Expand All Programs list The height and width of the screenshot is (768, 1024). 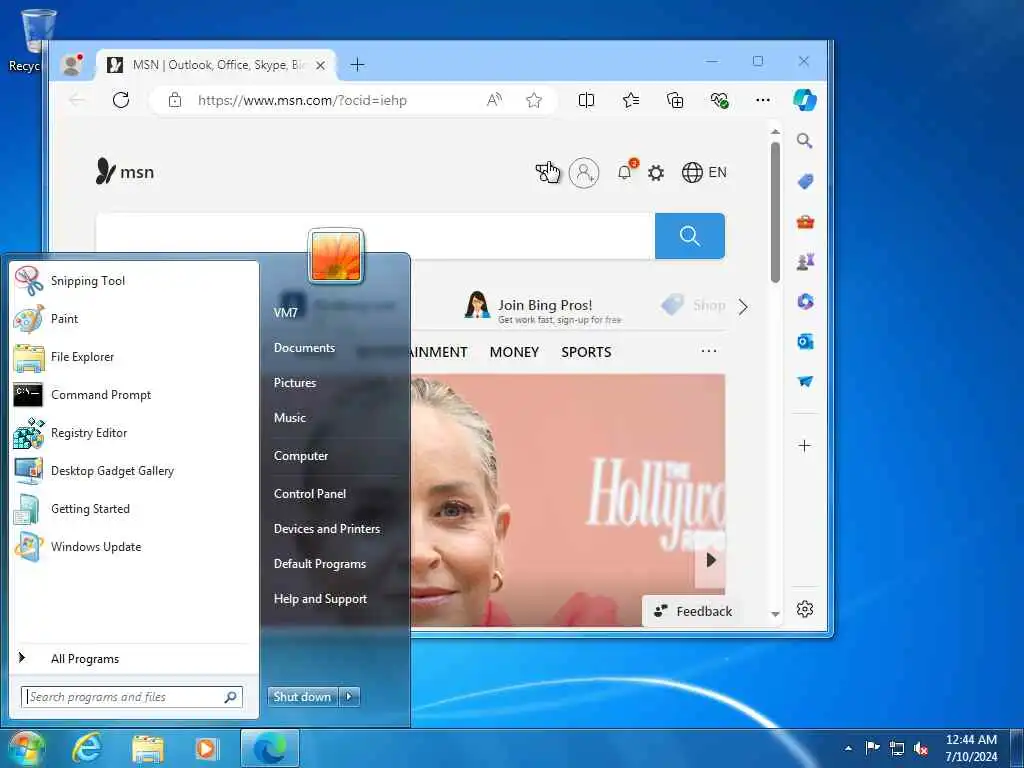tap(135, 658)
